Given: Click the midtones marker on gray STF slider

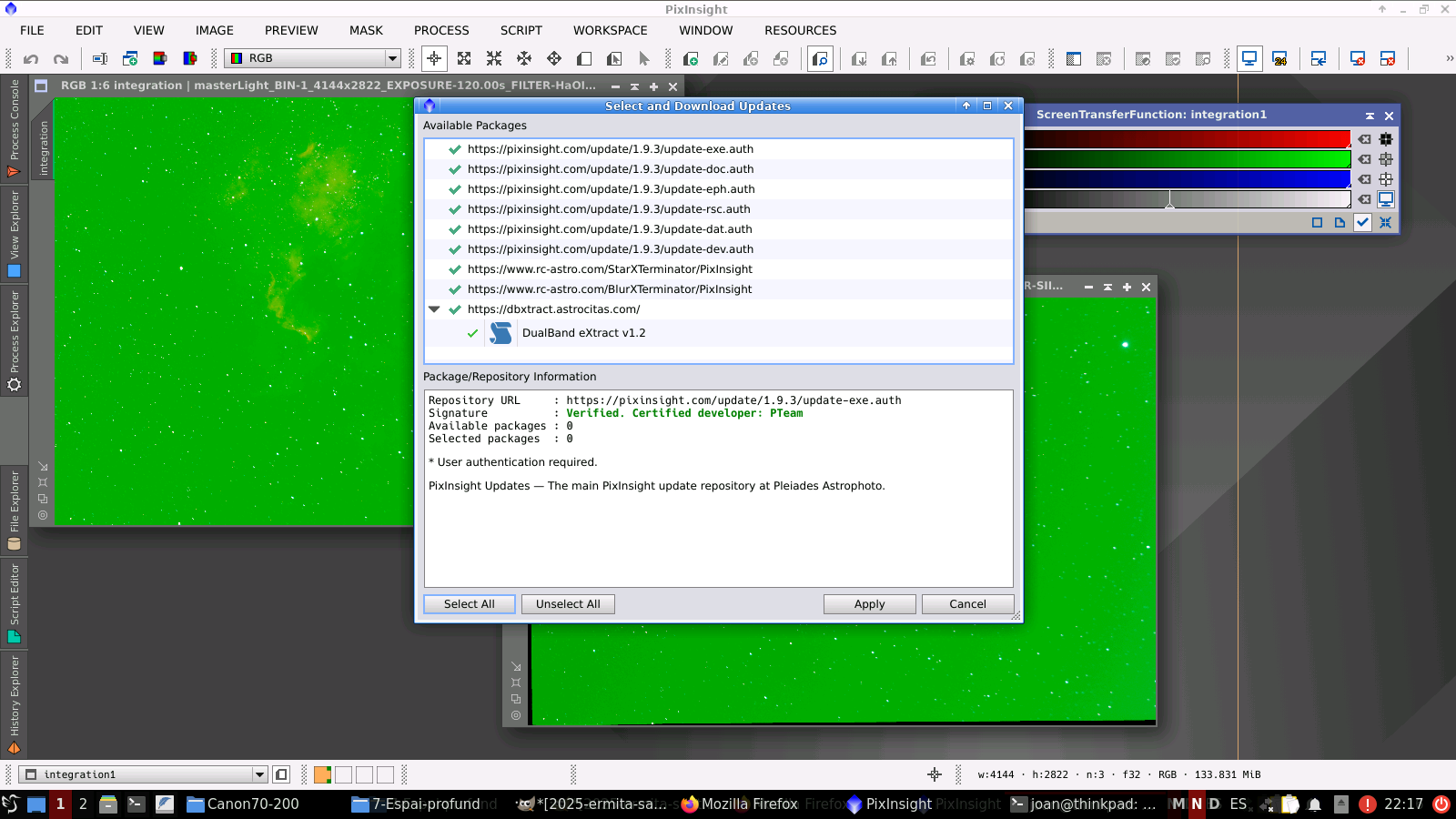Looking at the screenshot, I should pos(1169,206).
